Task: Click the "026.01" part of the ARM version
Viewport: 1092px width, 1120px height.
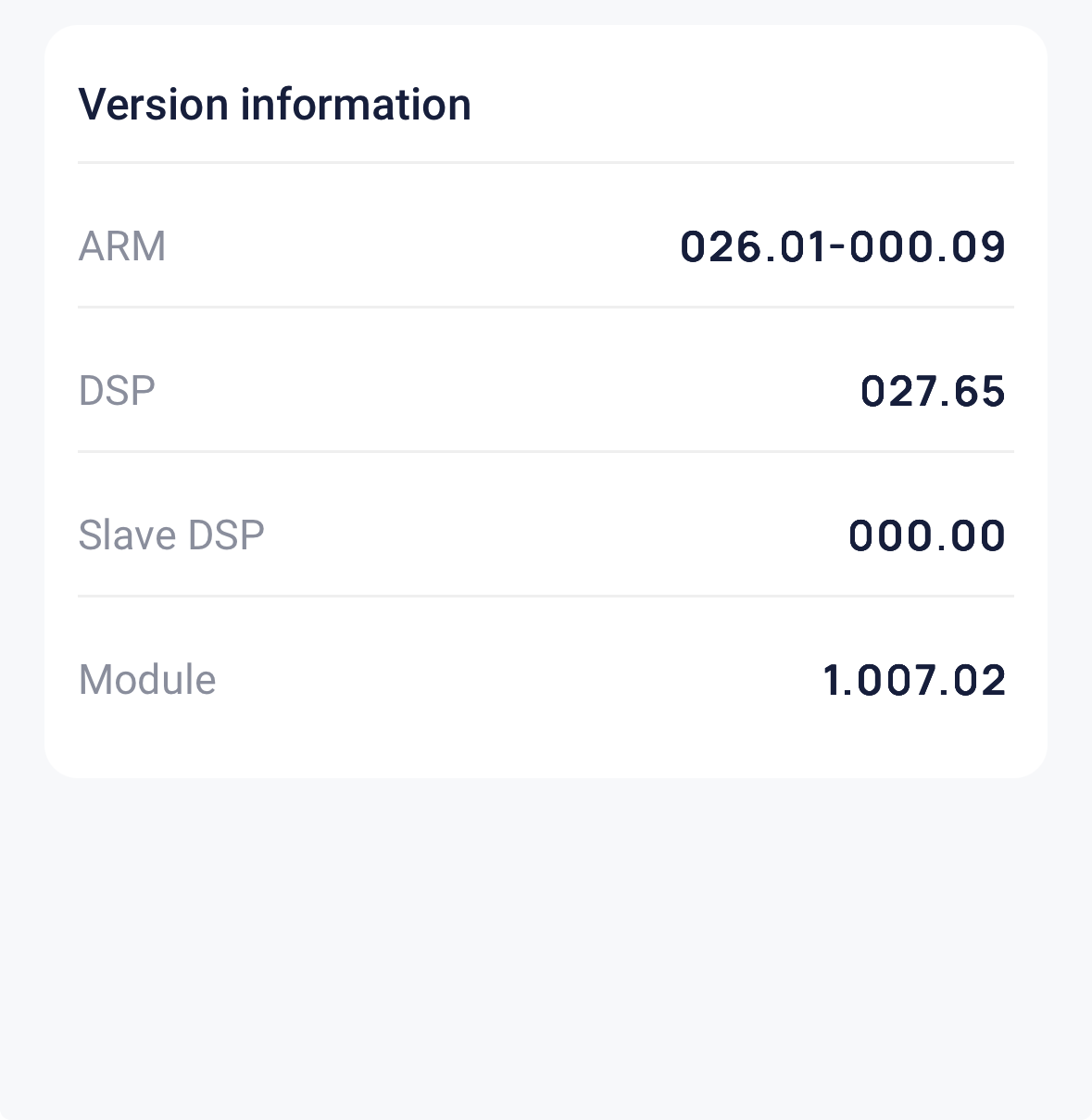Action: [751, 246]
